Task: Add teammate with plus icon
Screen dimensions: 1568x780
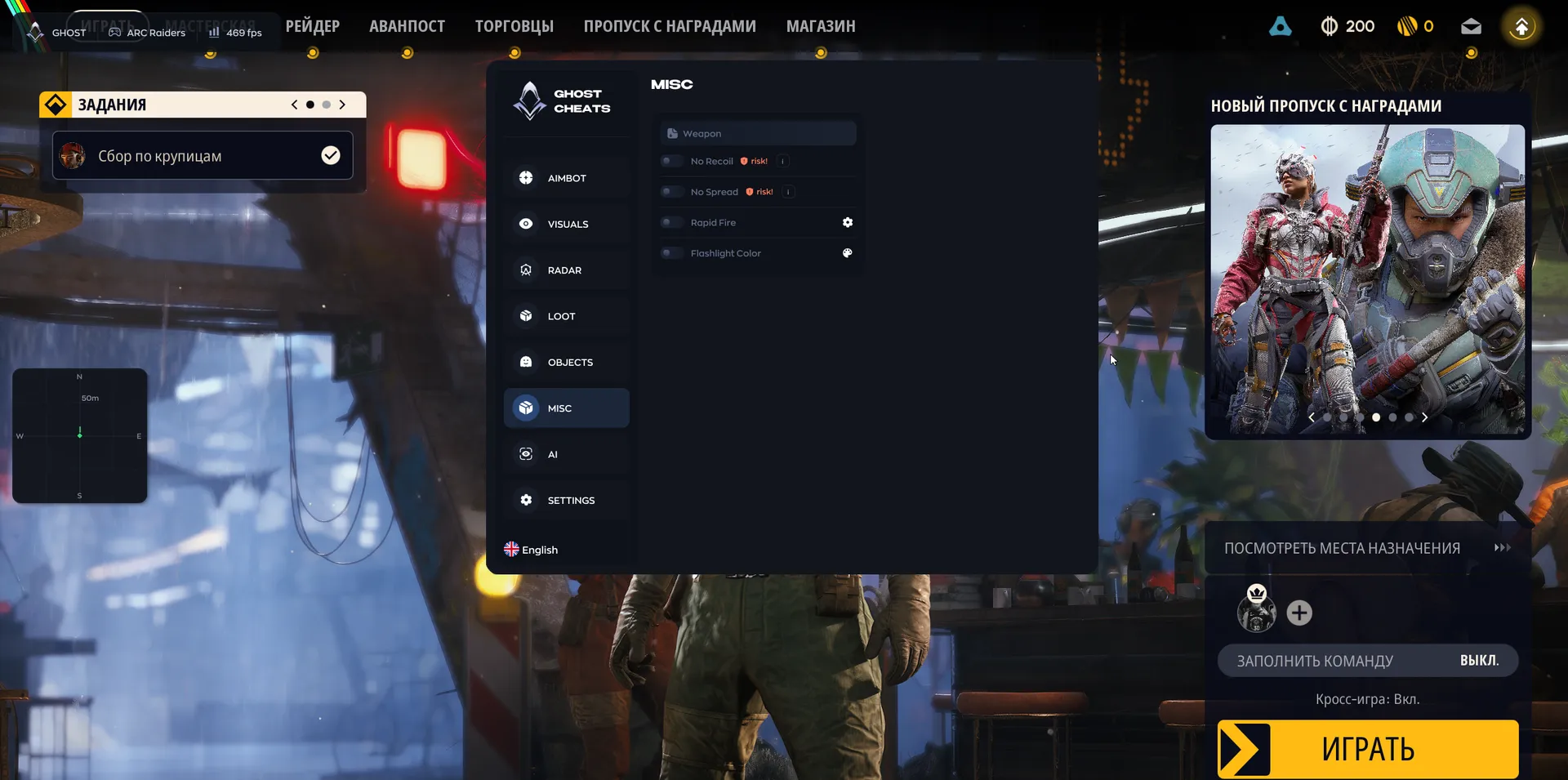Action: (x=1299, y=613)
